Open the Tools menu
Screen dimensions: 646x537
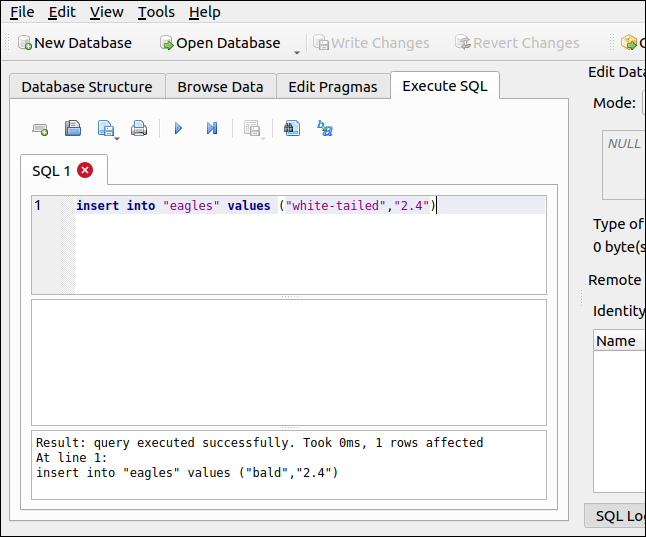coord(156,12)
